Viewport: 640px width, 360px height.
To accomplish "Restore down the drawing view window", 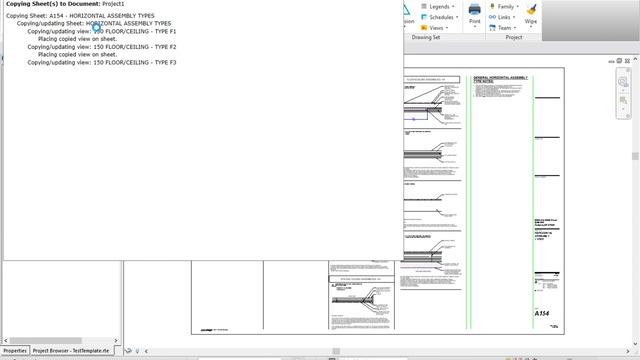I will (619, 61).
